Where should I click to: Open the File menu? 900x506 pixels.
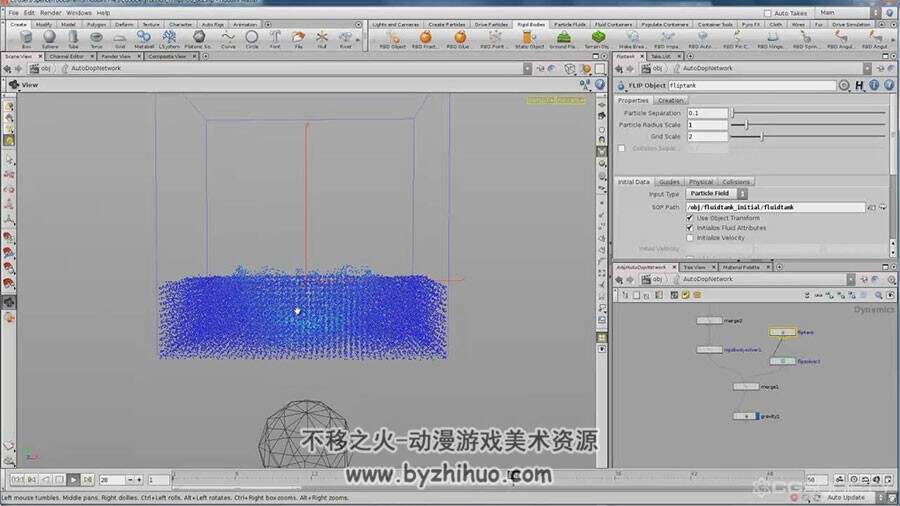point(13,13)
